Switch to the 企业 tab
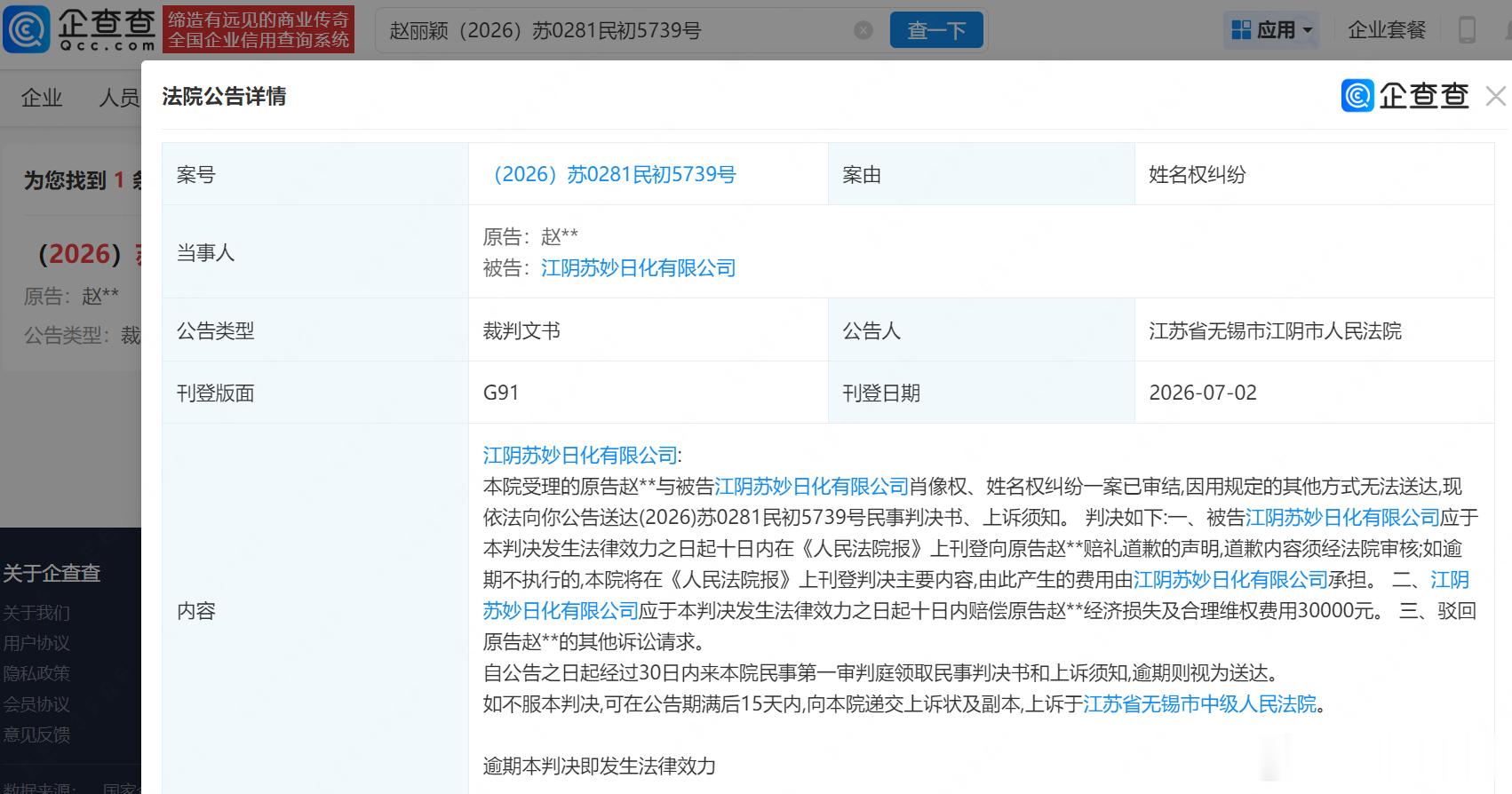This screenshot has height=794, width=1512. click(42, 98)
